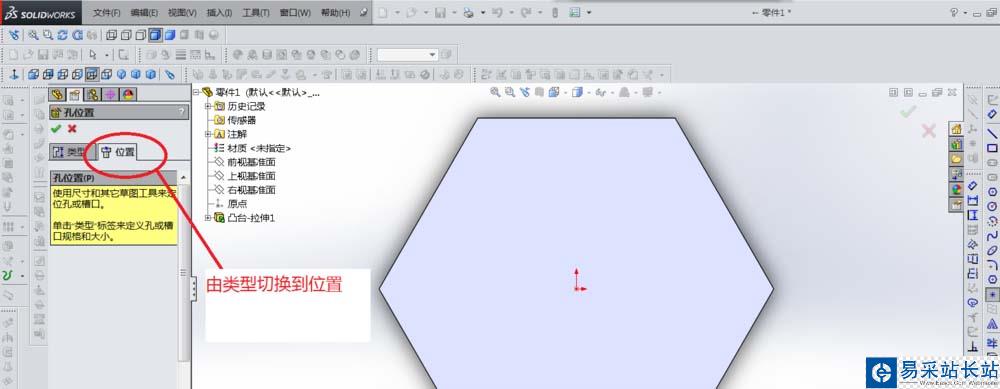1000x389 pixels.
Task: Click the Zoom to Area toolbar icon
Action: (47, 35)
